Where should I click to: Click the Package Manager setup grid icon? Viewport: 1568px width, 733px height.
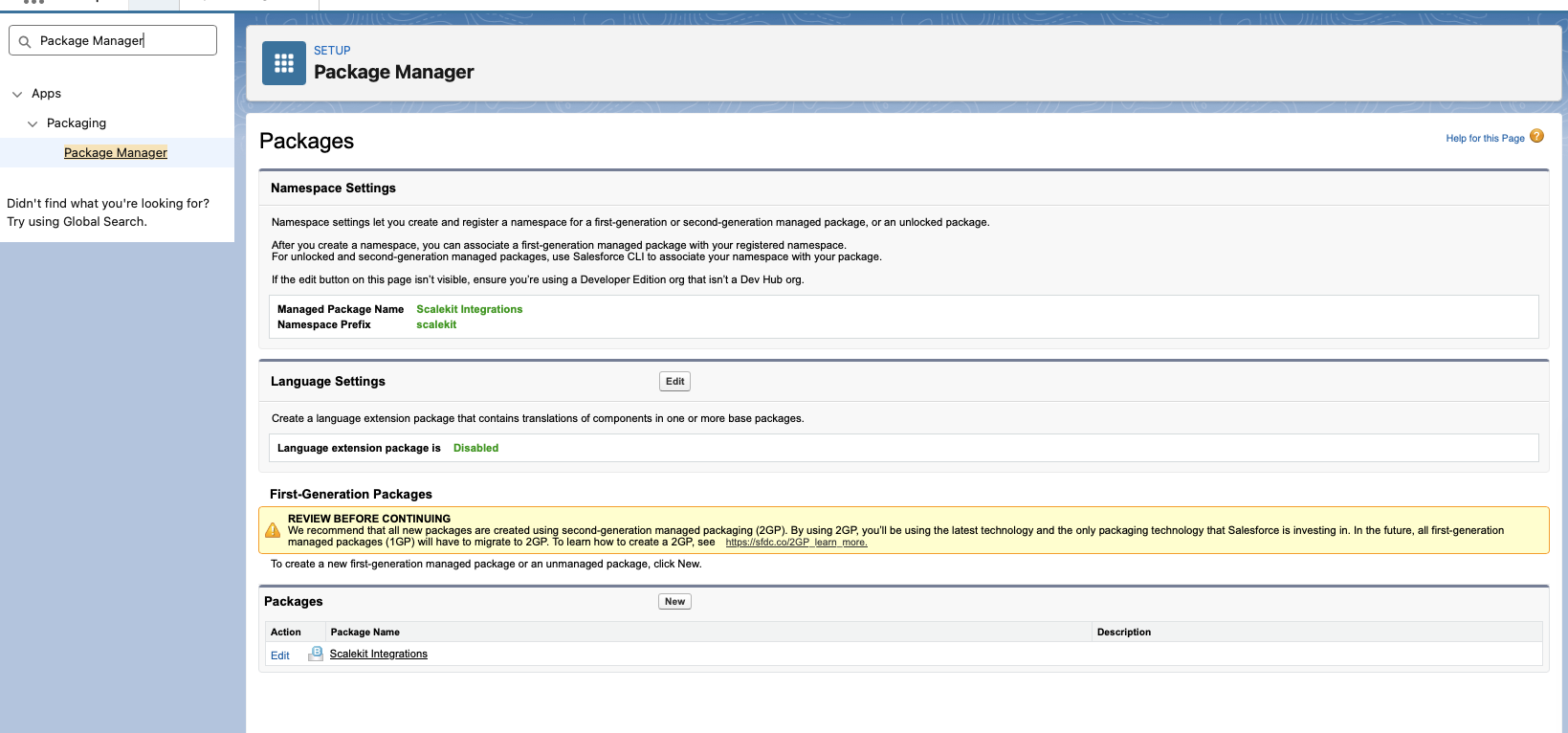(x=284, y=63)
